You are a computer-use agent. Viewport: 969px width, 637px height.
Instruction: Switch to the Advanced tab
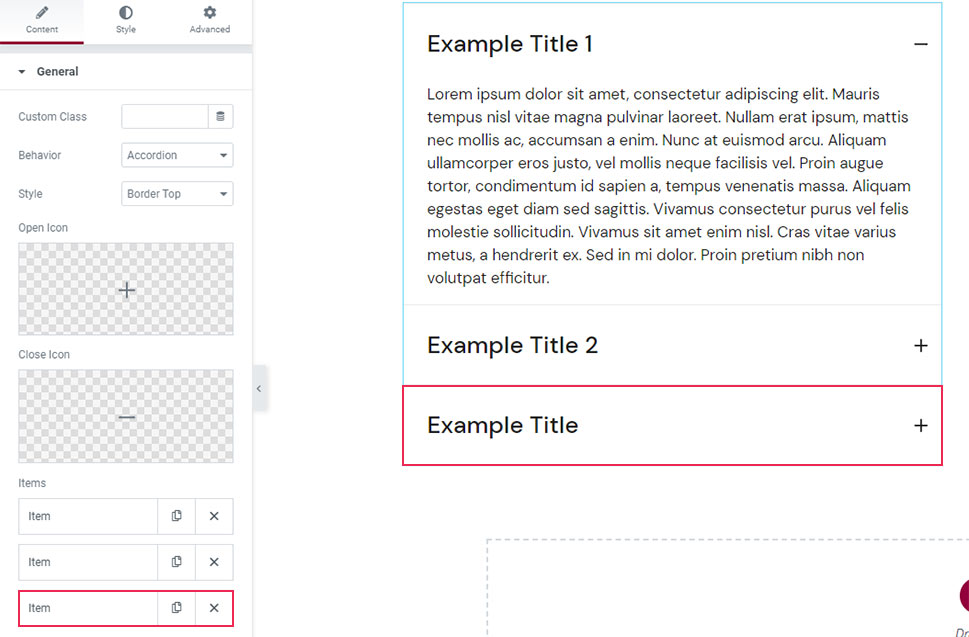(x=209, y=20)
